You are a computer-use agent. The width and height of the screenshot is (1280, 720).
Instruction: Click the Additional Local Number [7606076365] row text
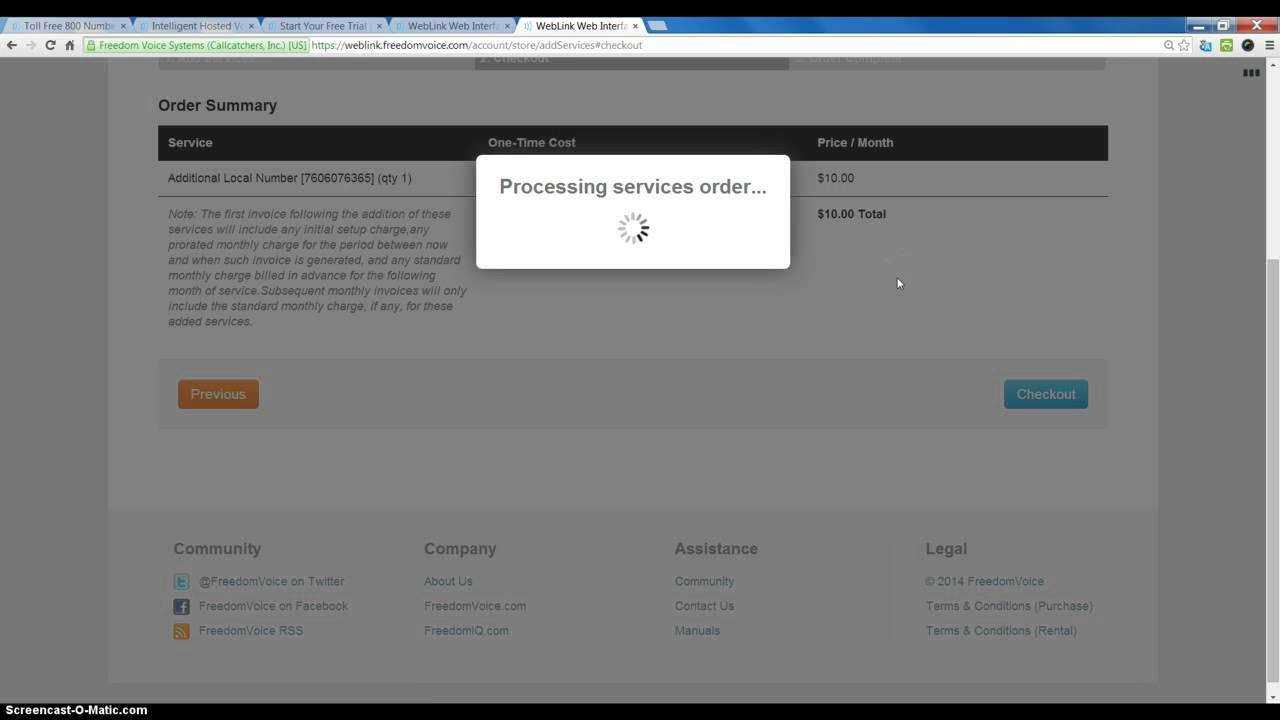pos(289,178)
